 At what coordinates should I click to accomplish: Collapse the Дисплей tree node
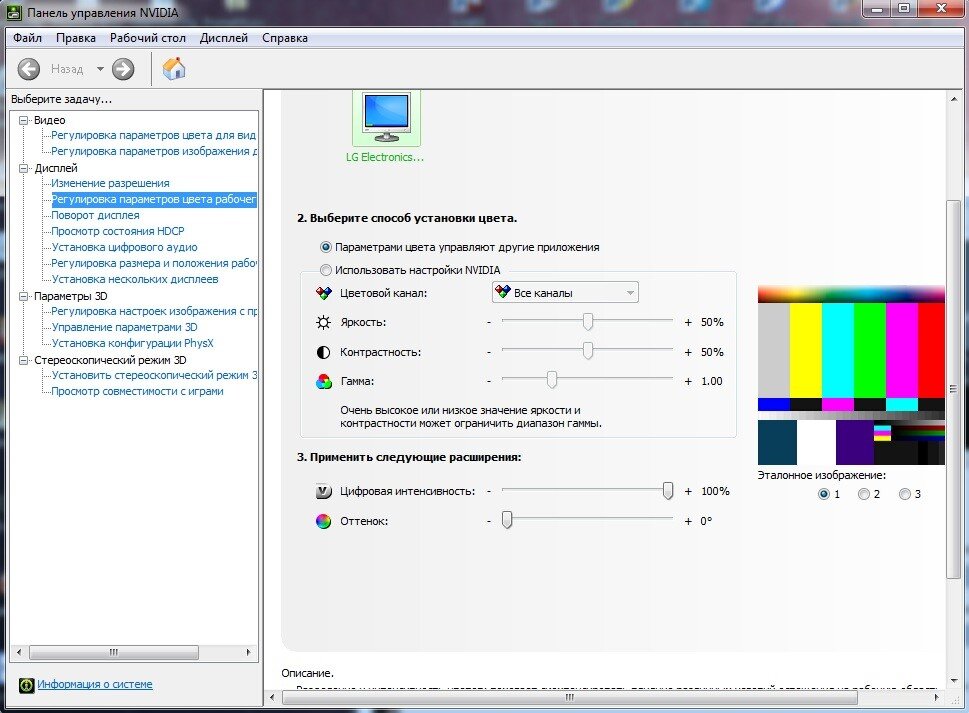[23, 168]
